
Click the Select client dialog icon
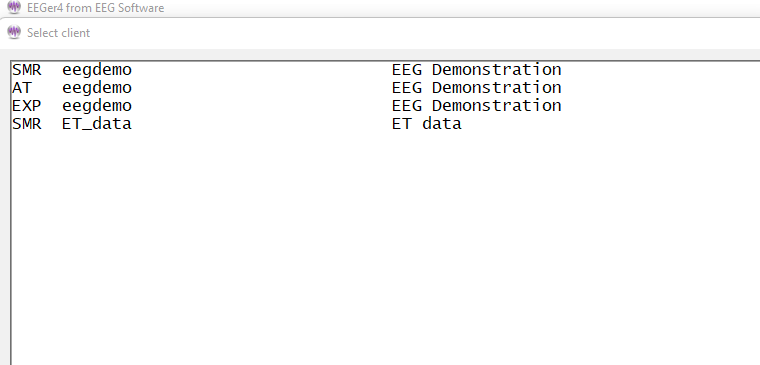[x=15, y=32]
